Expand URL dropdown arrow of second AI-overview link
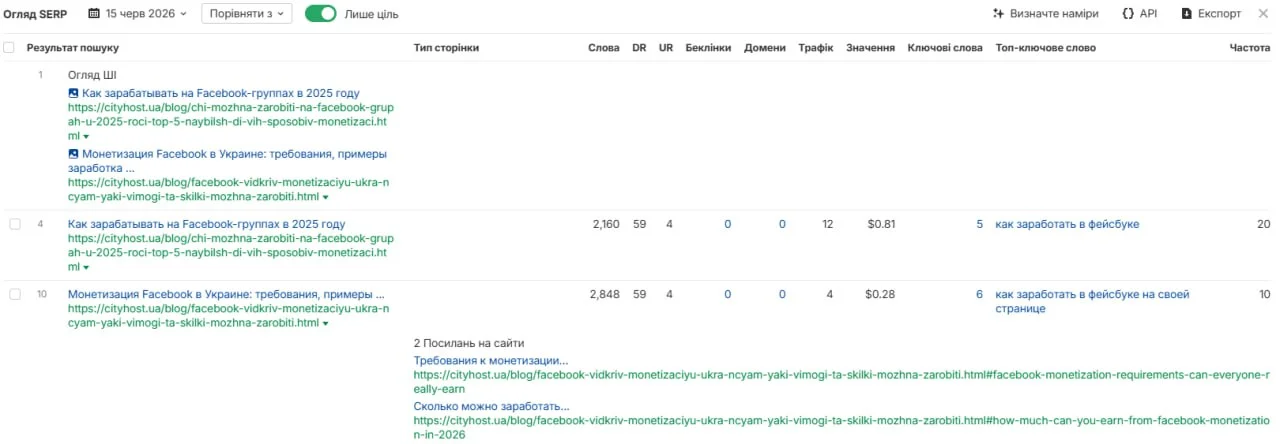 325,198
